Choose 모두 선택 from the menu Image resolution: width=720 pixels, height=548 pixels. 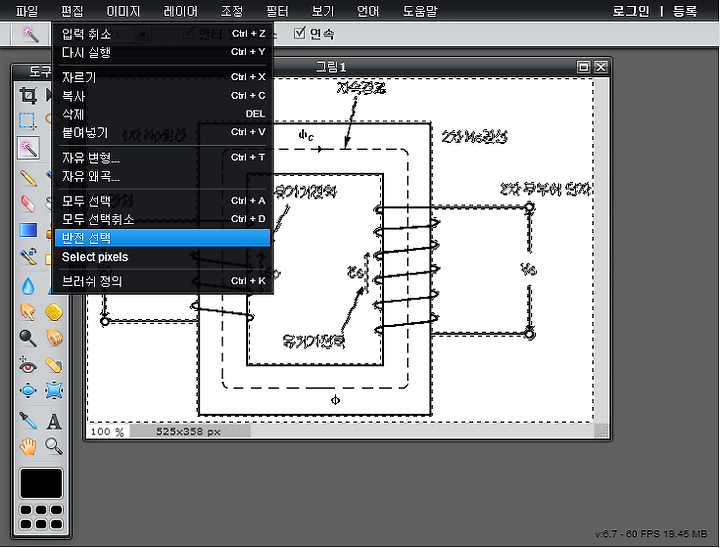[x=163, y=201]
